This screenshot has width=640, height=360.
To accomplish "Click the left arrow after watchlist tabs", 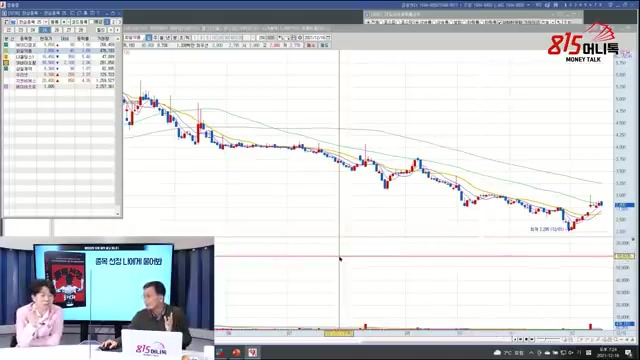I will (111, 30).
